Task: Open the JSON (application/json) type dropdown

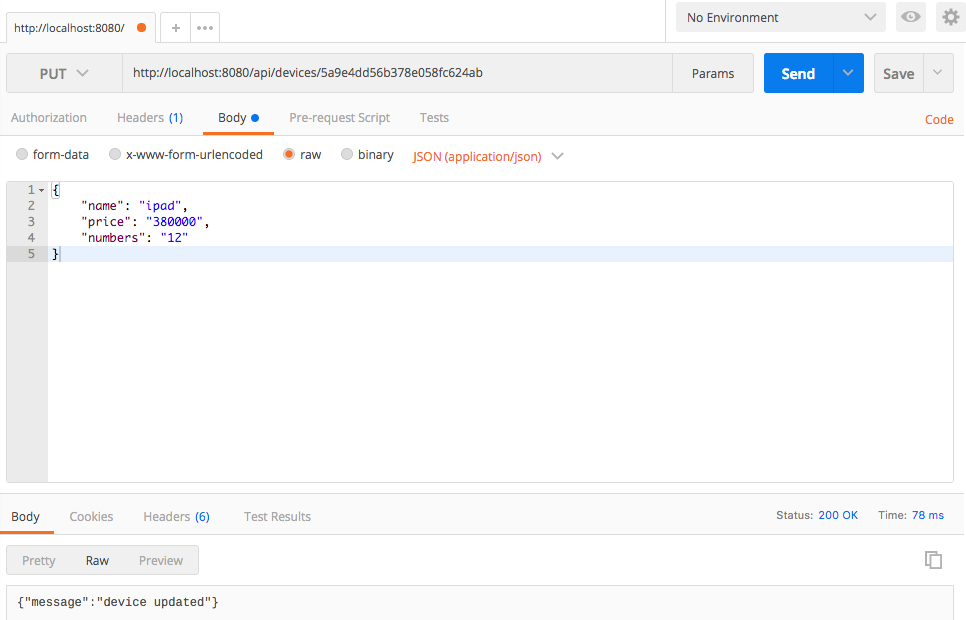Action: click(488, 157)
